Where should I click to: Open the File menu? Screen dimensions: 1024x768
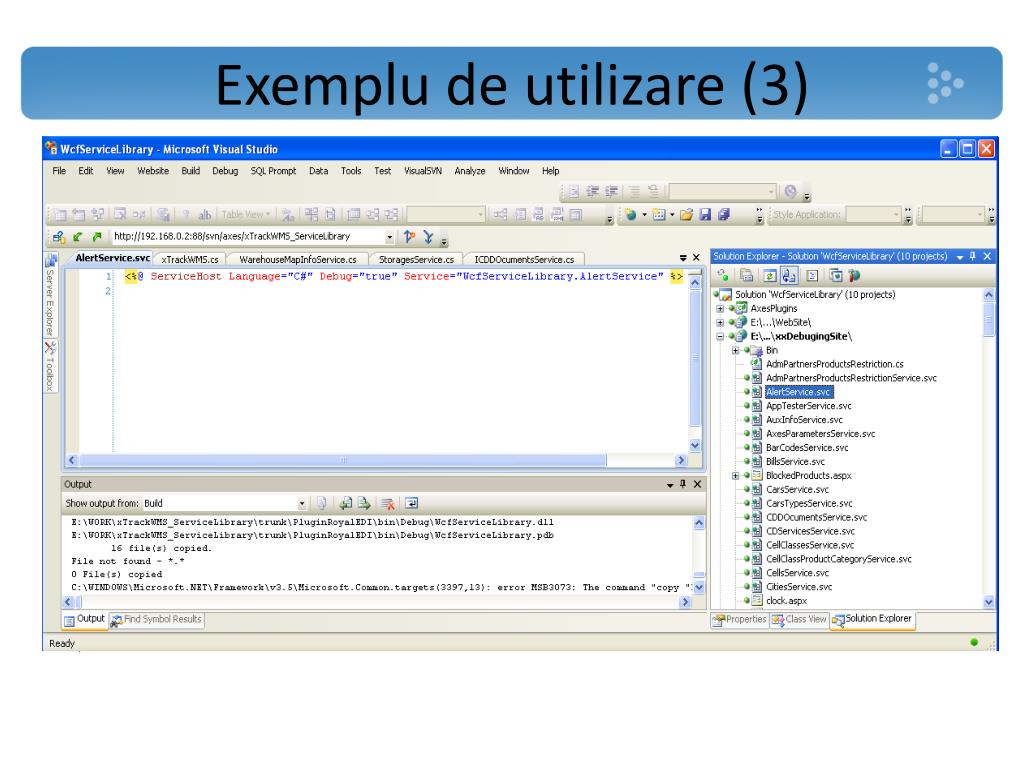click(59, 171)
